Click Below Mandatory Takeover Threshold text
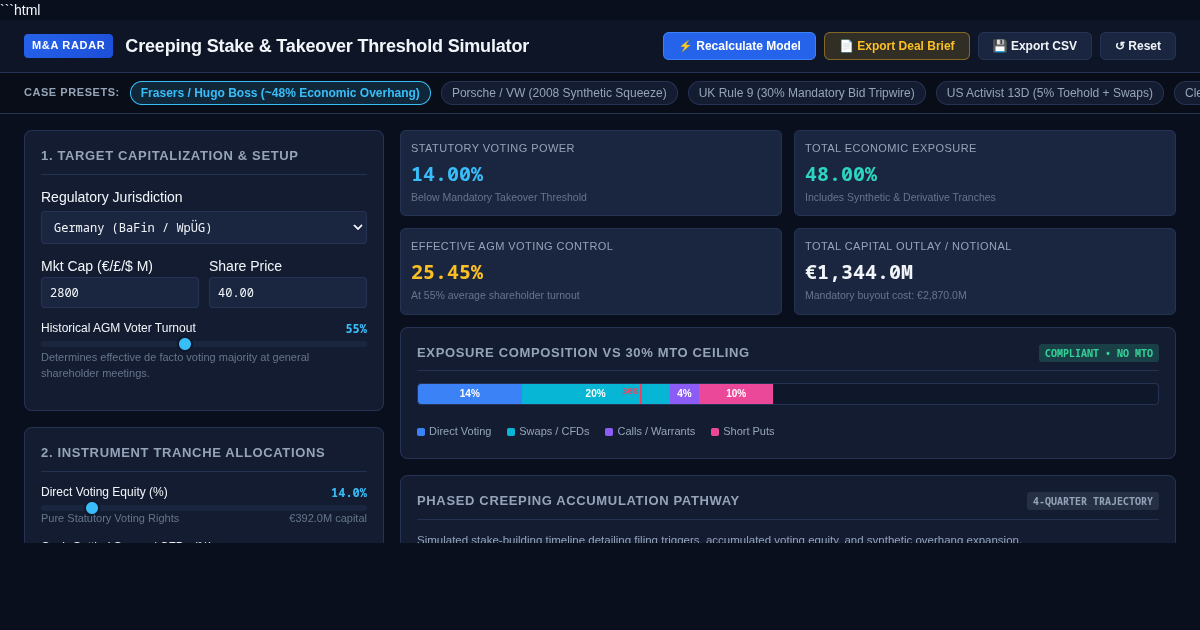The width and height of the screenshot is (1200, 630). 499,197
